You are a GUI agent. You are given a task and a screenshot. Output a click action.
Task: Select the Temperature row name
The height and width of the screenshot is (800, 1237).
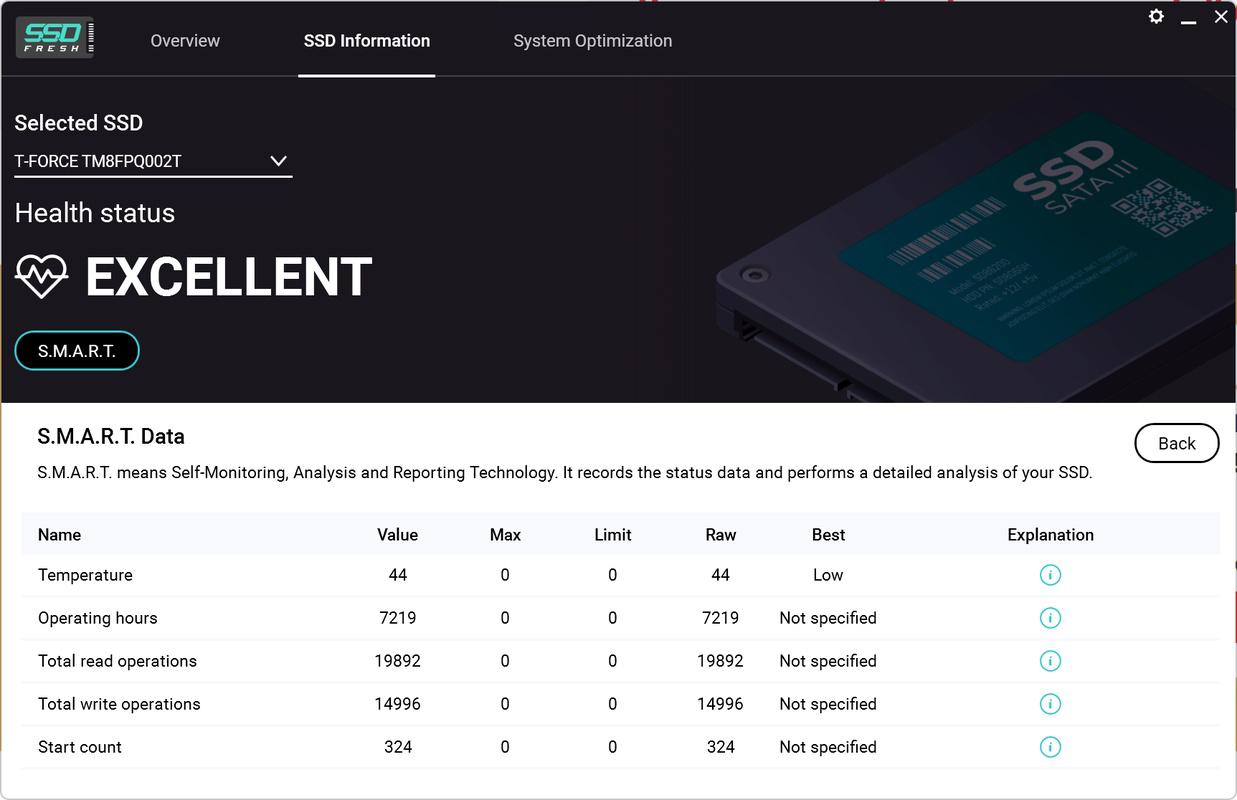point(85,575)
